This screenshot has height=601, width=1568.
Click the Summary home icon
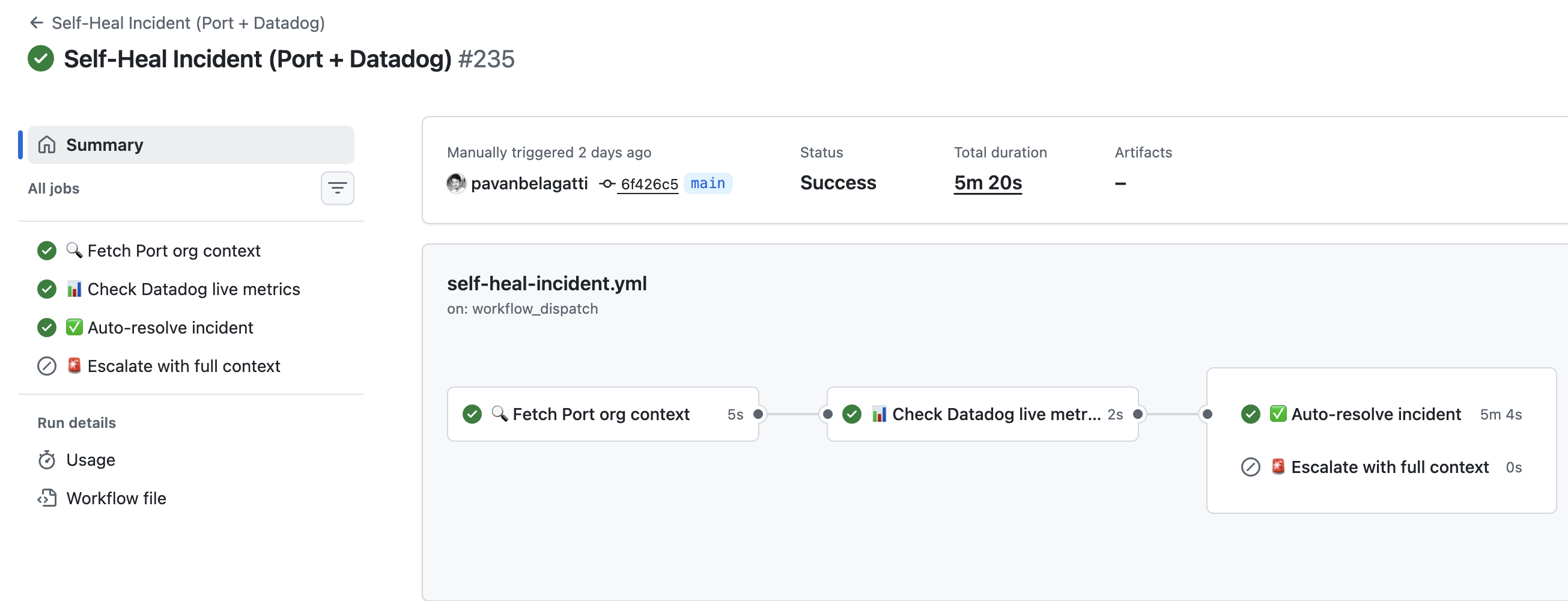pos(47,145)
